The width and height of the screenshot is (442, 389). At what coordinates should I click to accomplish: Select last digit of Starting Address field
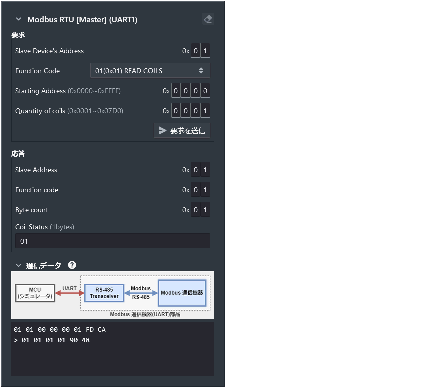coord(205,90)
